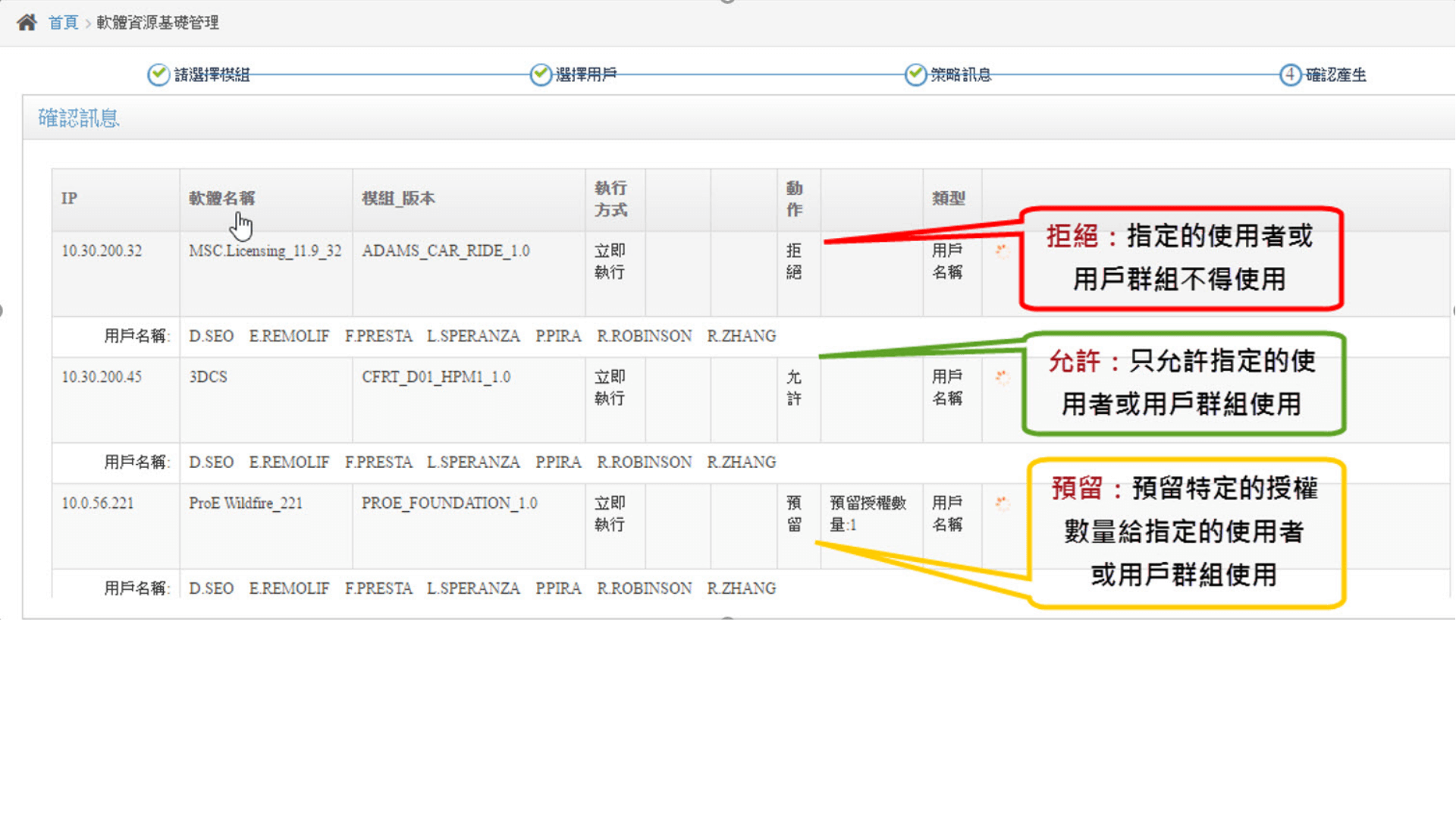Click user F.PRESTA under 3DCS row
Screen dimensions: 1456x819
[x=378, y=463]
